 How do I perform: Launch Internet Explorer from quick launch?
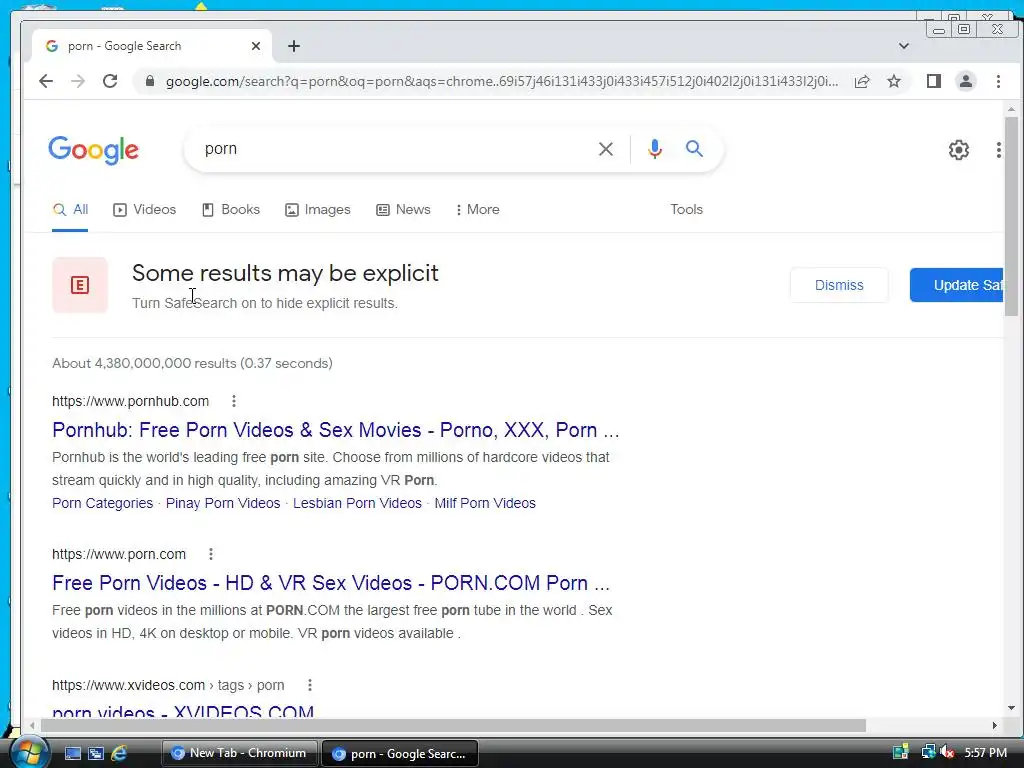[119, 754]
